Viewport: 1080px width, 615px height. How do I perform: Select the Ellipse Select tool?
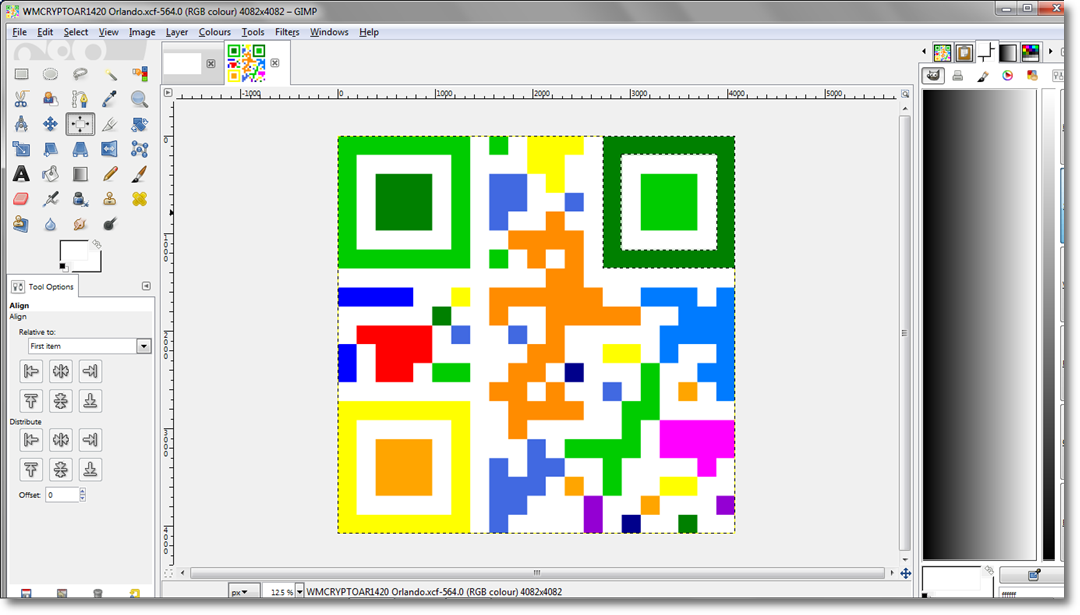click(50, 74)
